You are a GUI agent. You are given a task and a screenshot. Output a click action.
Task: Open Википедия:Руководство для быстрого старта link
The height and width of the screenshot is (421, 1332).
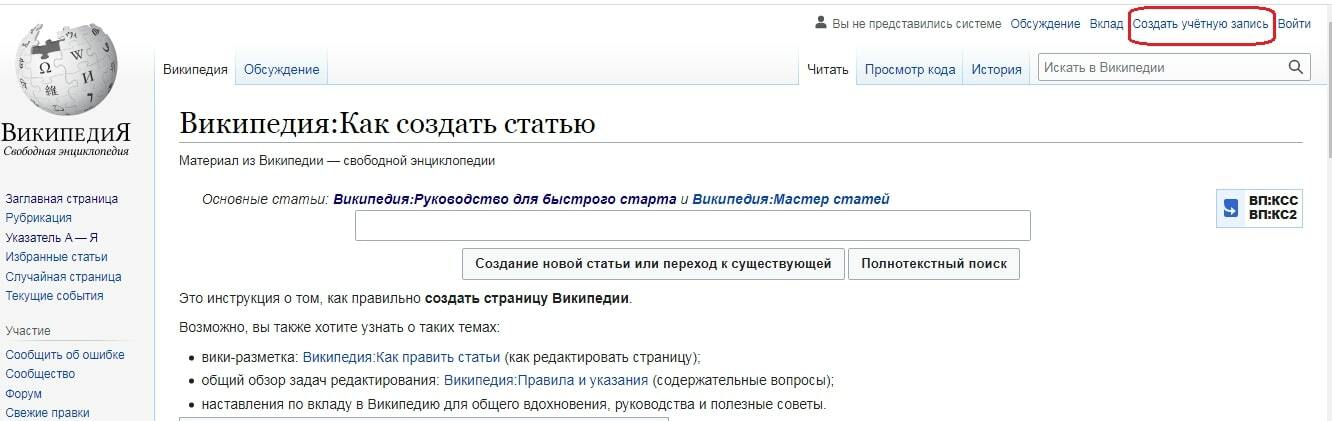tap(504, 199)
